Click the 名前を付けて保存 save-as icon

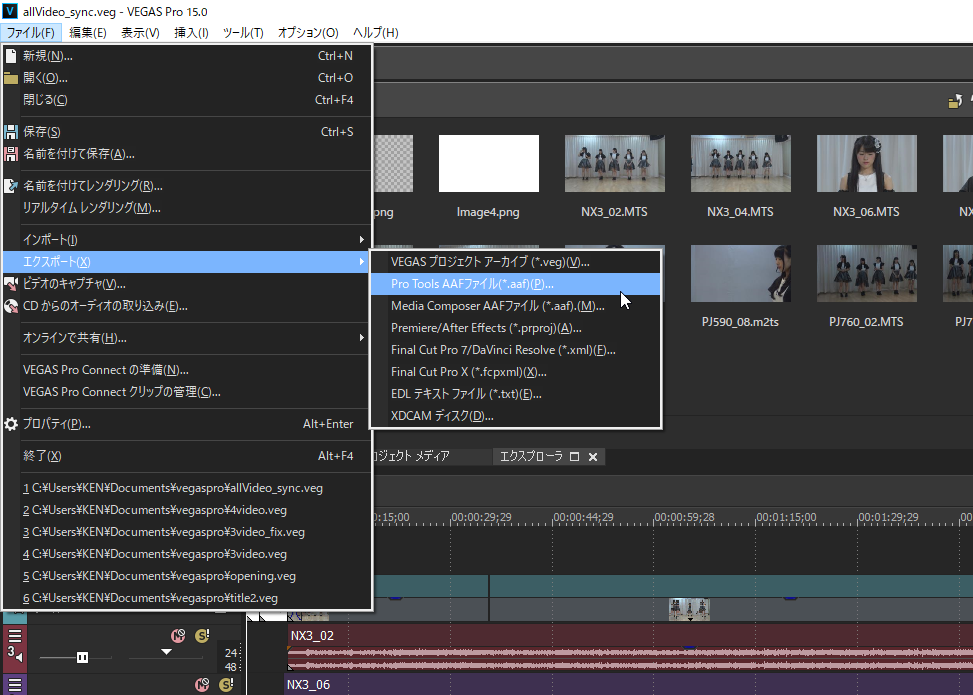pos(11,154)
